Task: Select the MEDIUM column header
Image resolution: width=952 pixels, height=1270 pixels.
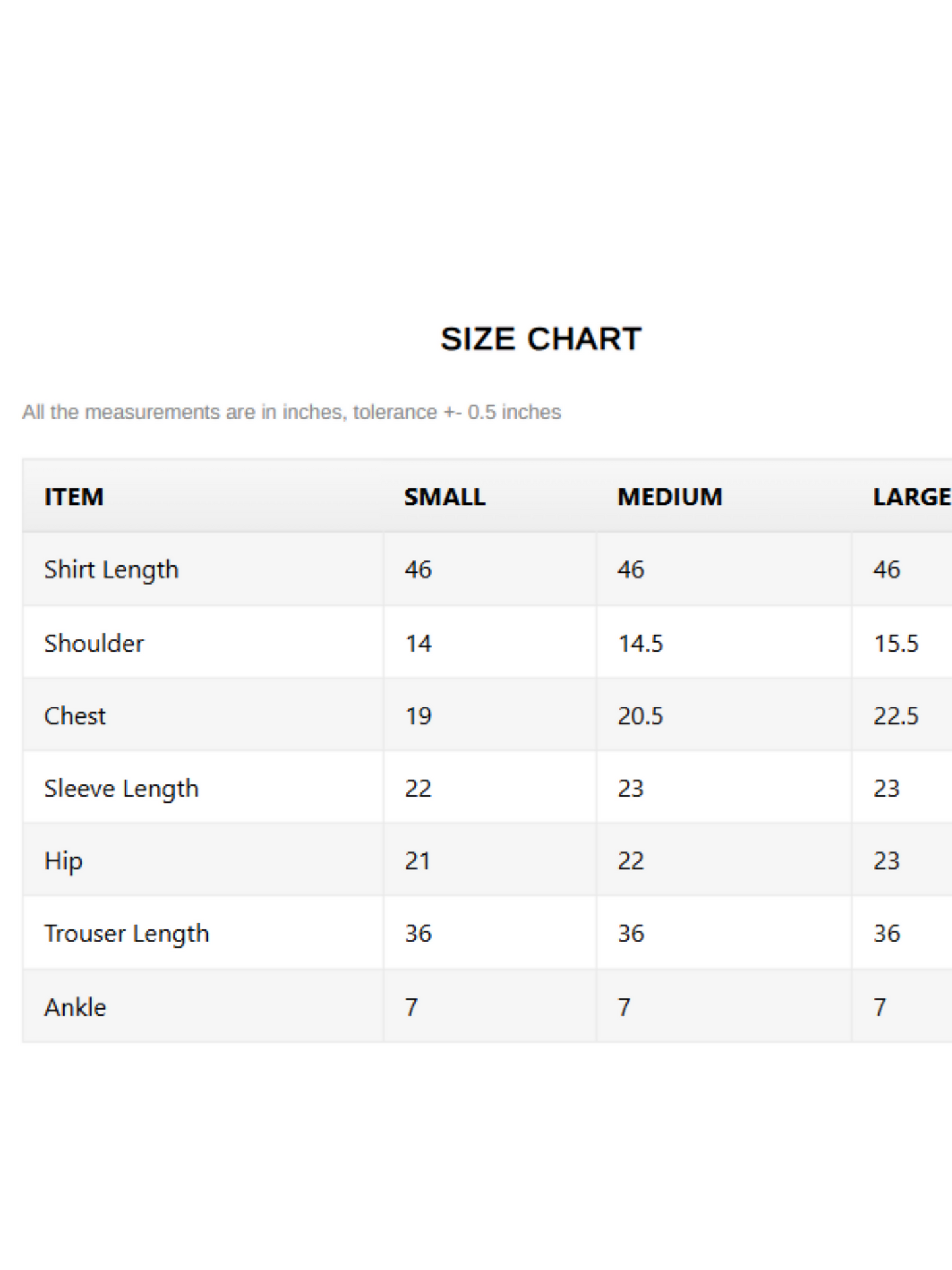Action: 670,497
